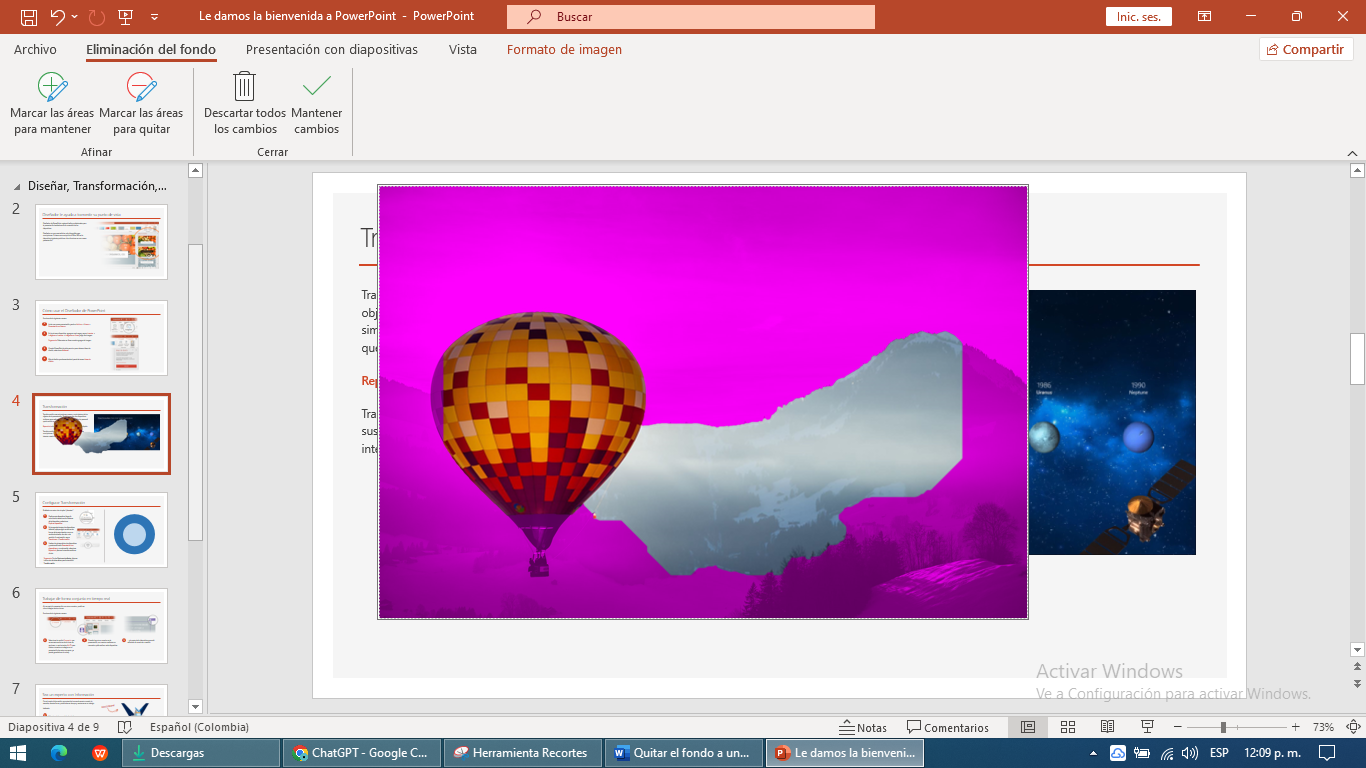Collapse the ribbon with the chevron
The width and height of the screenshot is (1366, 768).
[1352, 155]
